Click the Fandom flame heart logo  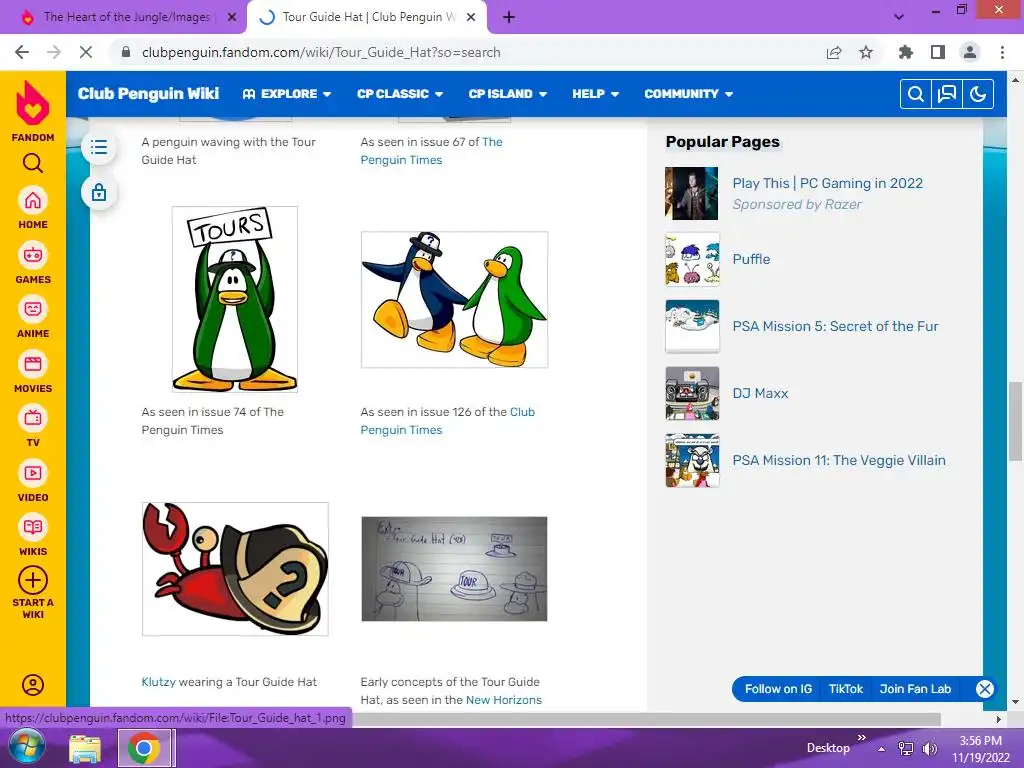coord(33,103)
